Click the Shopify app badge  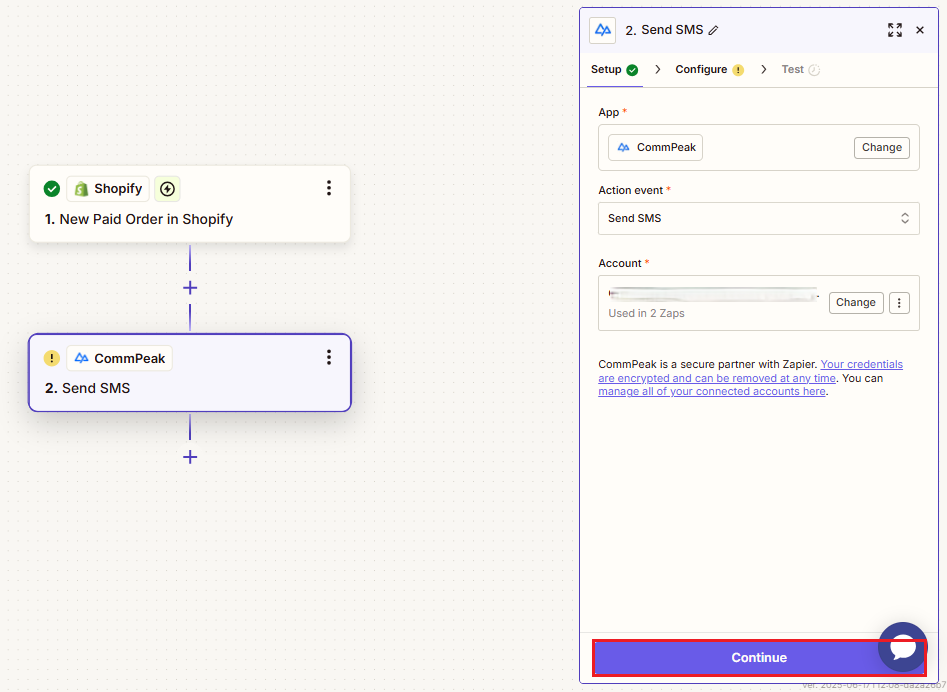[108, 189]
